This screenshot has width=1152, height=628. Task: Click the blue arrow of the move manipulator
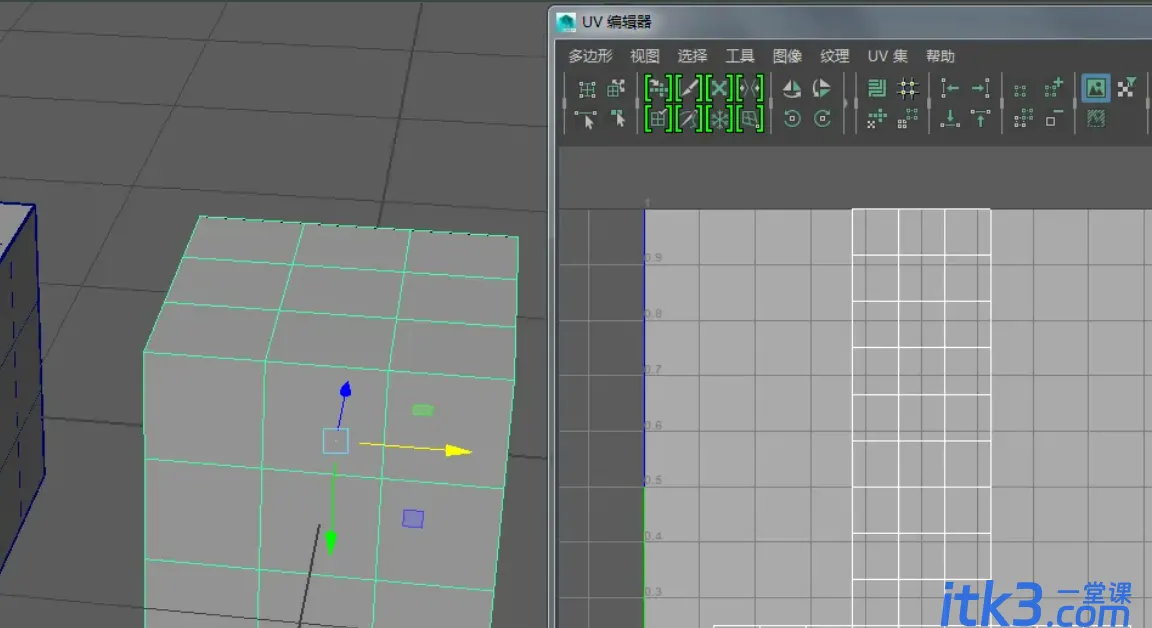[345, 389]
